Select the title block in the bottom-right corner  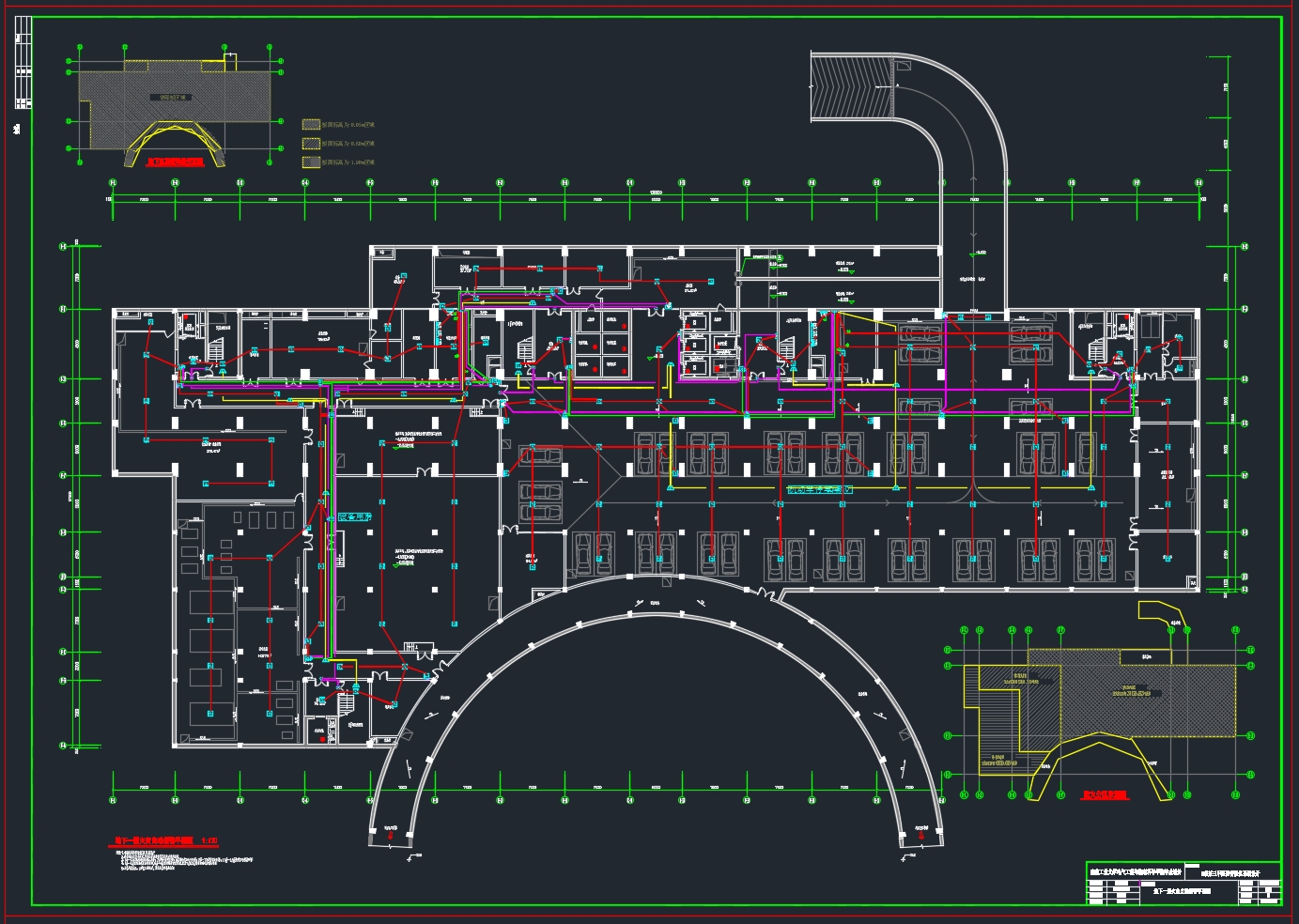1183,884
